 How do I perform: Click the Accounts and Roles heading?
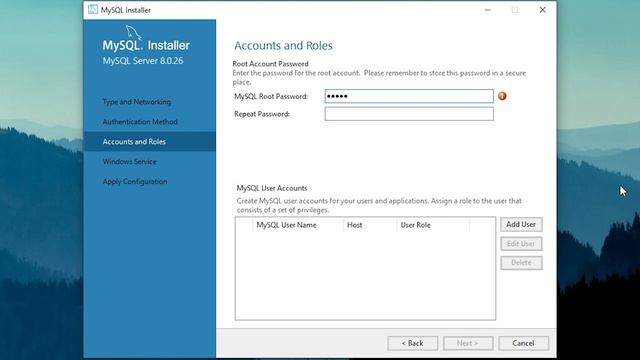click(283, 45)
